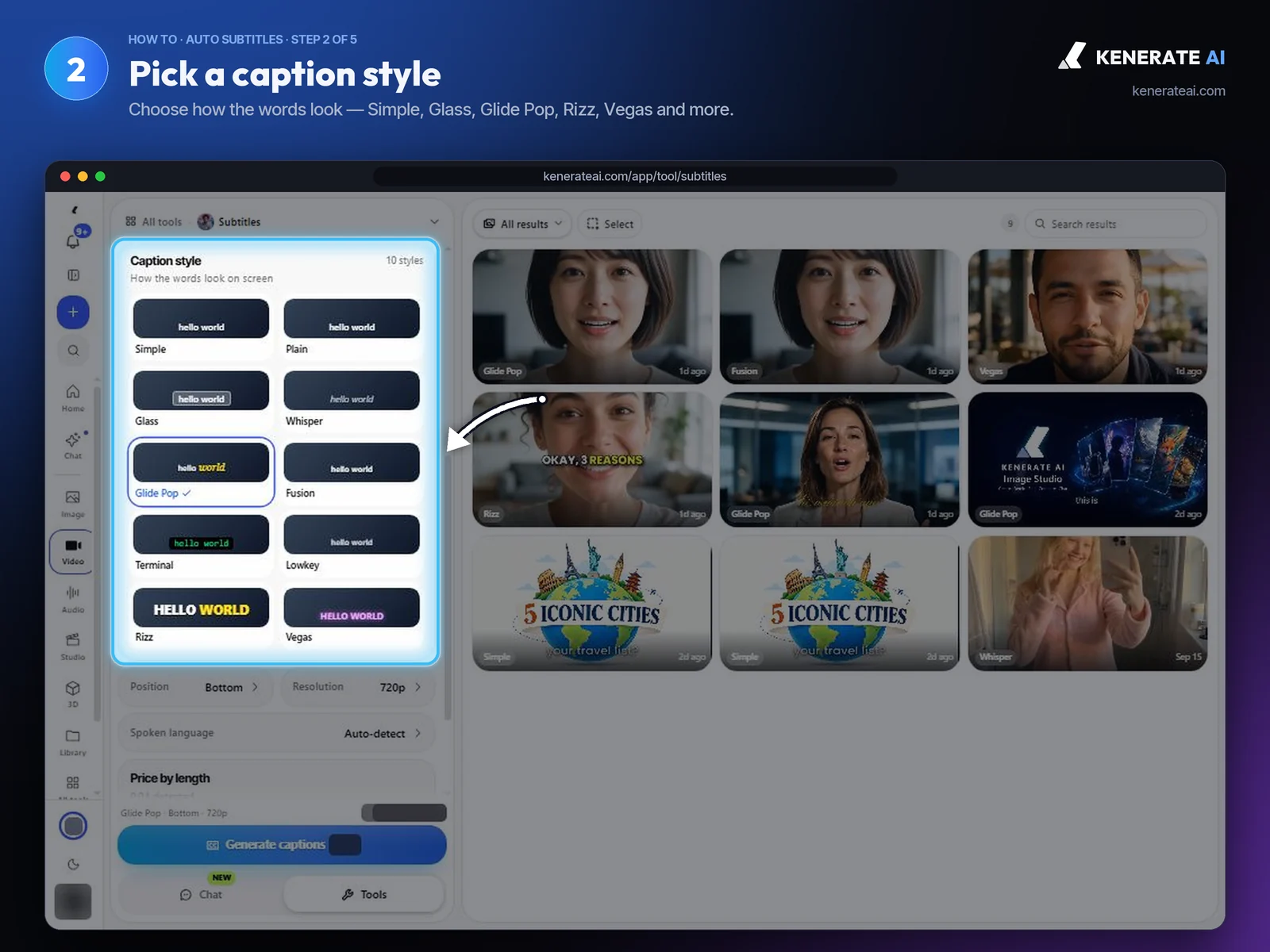The height and width of the screenshot is (952, 1270).
Task: Open Chat from the left sidebar
Action: [x=73, y=445]
